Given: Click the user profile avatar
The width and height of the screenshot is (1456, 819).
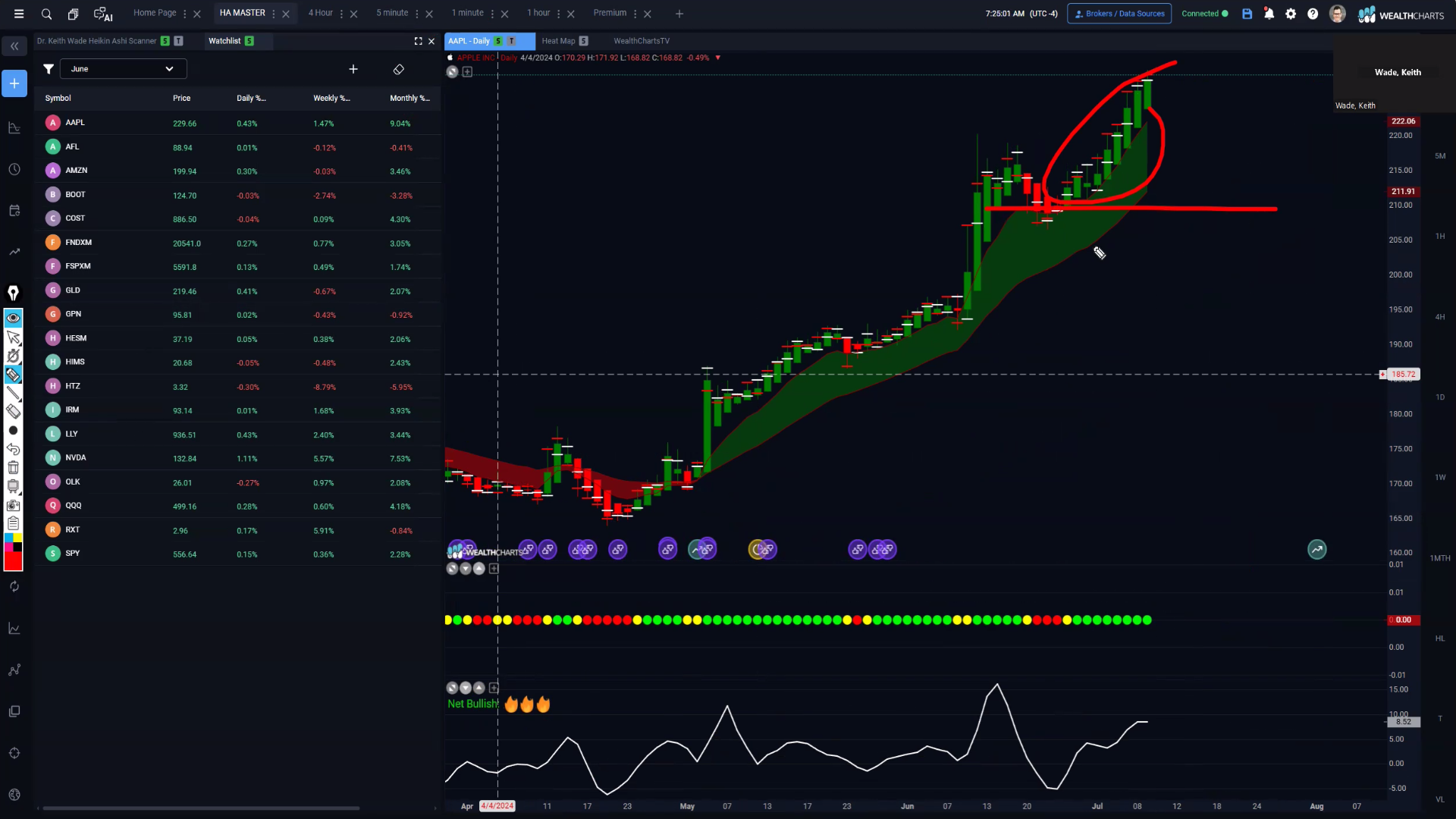Looking at the screenshot, I should pyautogui.click(x=1338, y=14).
